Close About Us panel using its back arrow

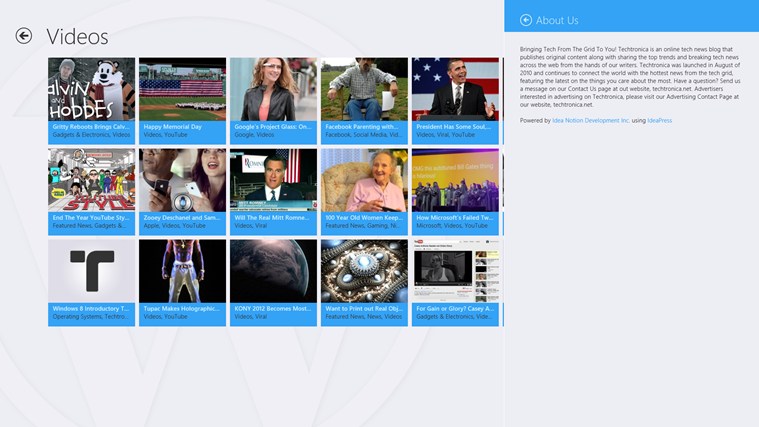526,20
